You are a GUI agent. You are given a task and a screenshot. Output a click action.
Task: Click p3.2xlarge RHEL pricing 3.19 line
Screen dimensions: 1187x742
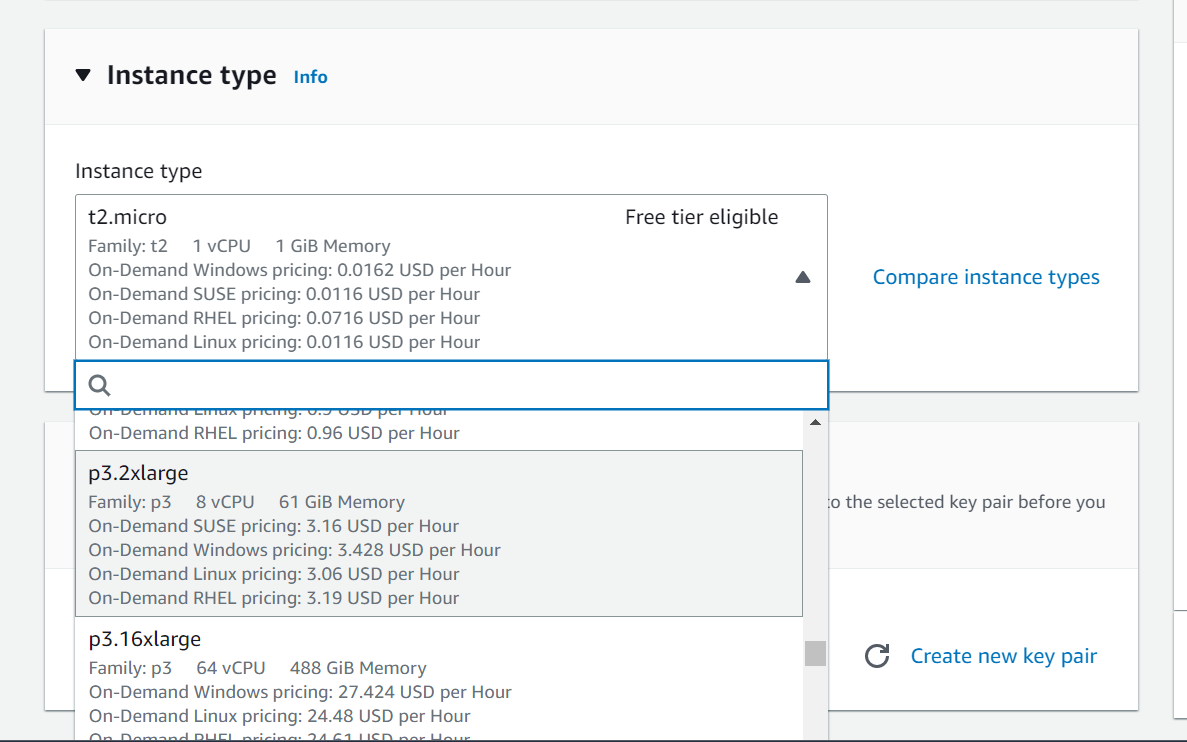pos(273,597)
